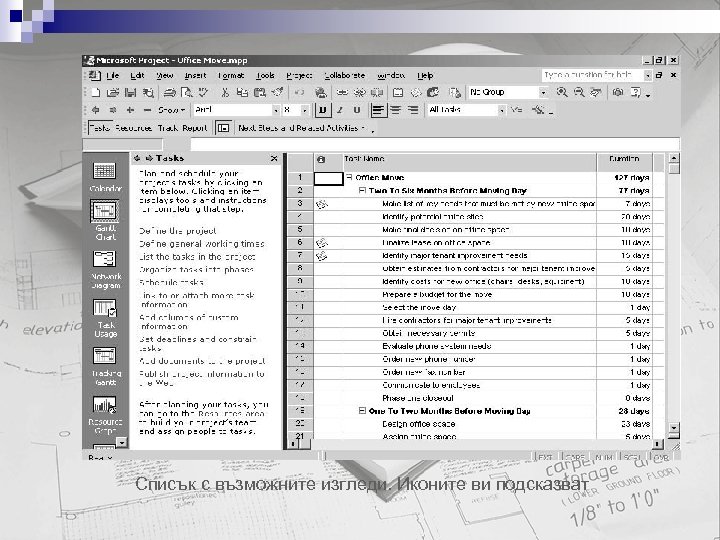Open Print Preview from the toolbar

pyautogui.click(x=186, y=93)
